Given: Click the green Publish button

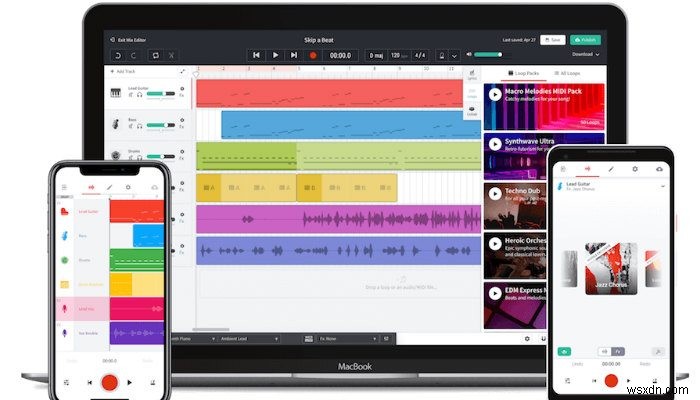Looking at the screenshot, I should coord(585,40).
